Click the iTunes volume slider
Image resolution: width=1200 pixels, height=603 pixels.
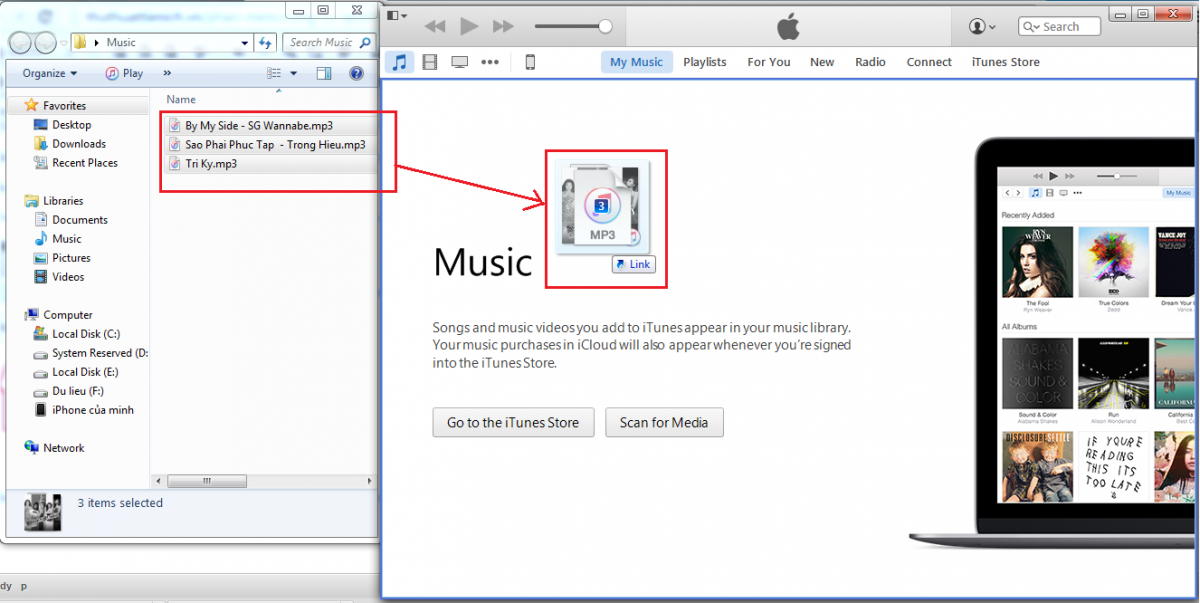coord(572,26)
